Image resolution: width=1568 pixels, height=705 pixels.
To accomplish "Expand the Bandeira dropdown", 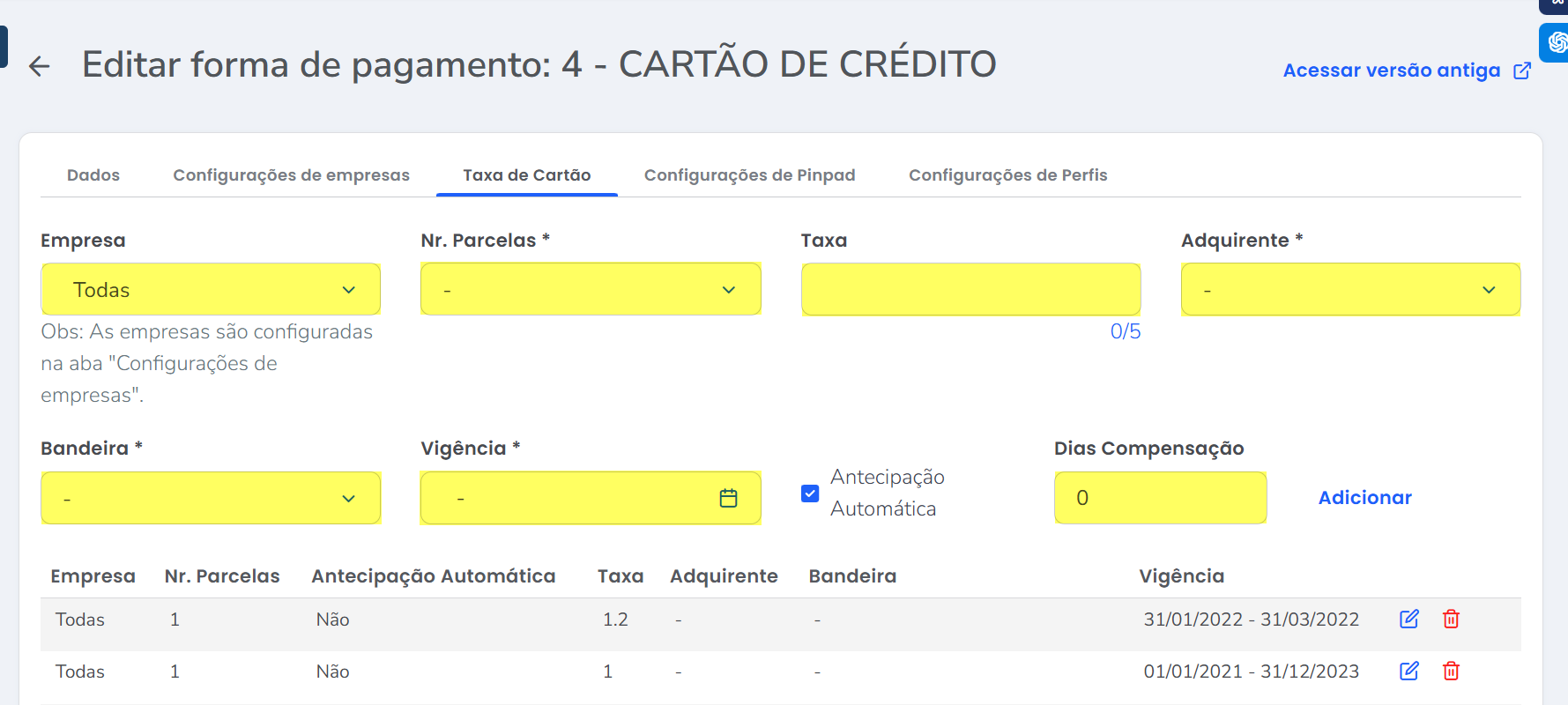I will click(211, 499).
